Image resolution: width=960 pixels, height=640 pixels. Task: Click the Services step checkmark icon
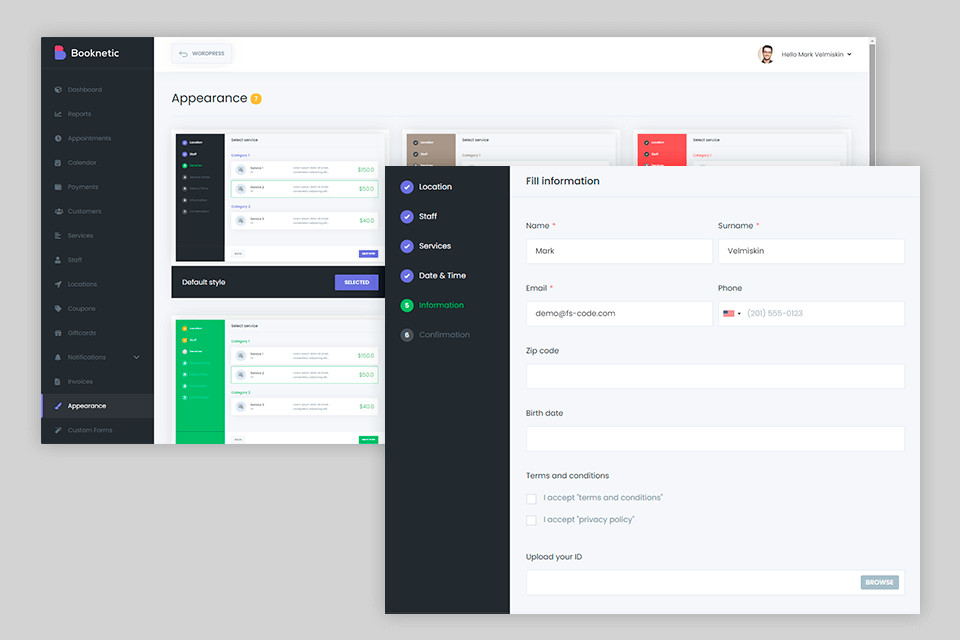(407, 246)
